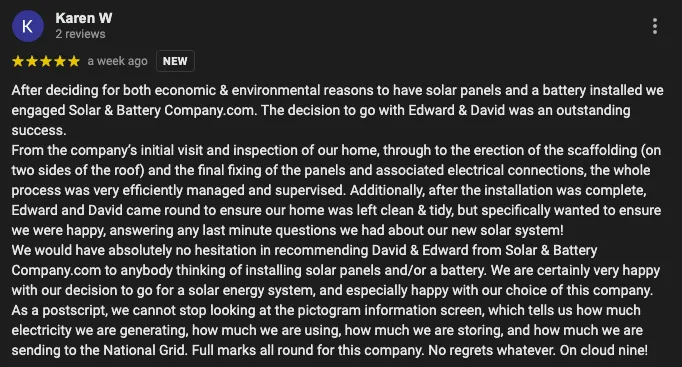The width and height of the screenshot is (682, 367).
Task: Click the fifth yellow rating star
Action: click(74, 61)
